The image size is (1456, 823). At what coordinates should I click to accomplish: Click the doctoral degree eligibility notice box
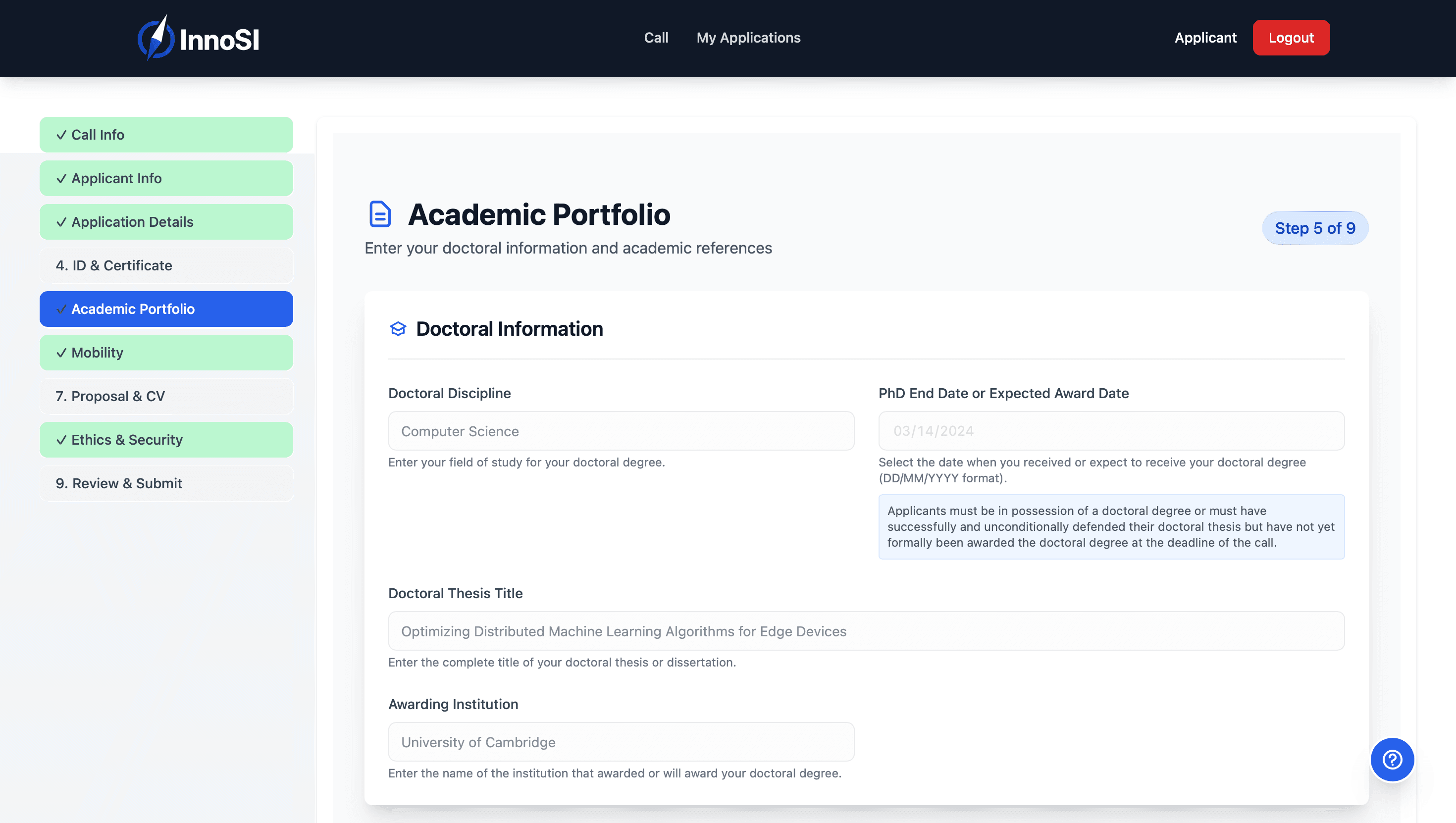coord(1111,526)
